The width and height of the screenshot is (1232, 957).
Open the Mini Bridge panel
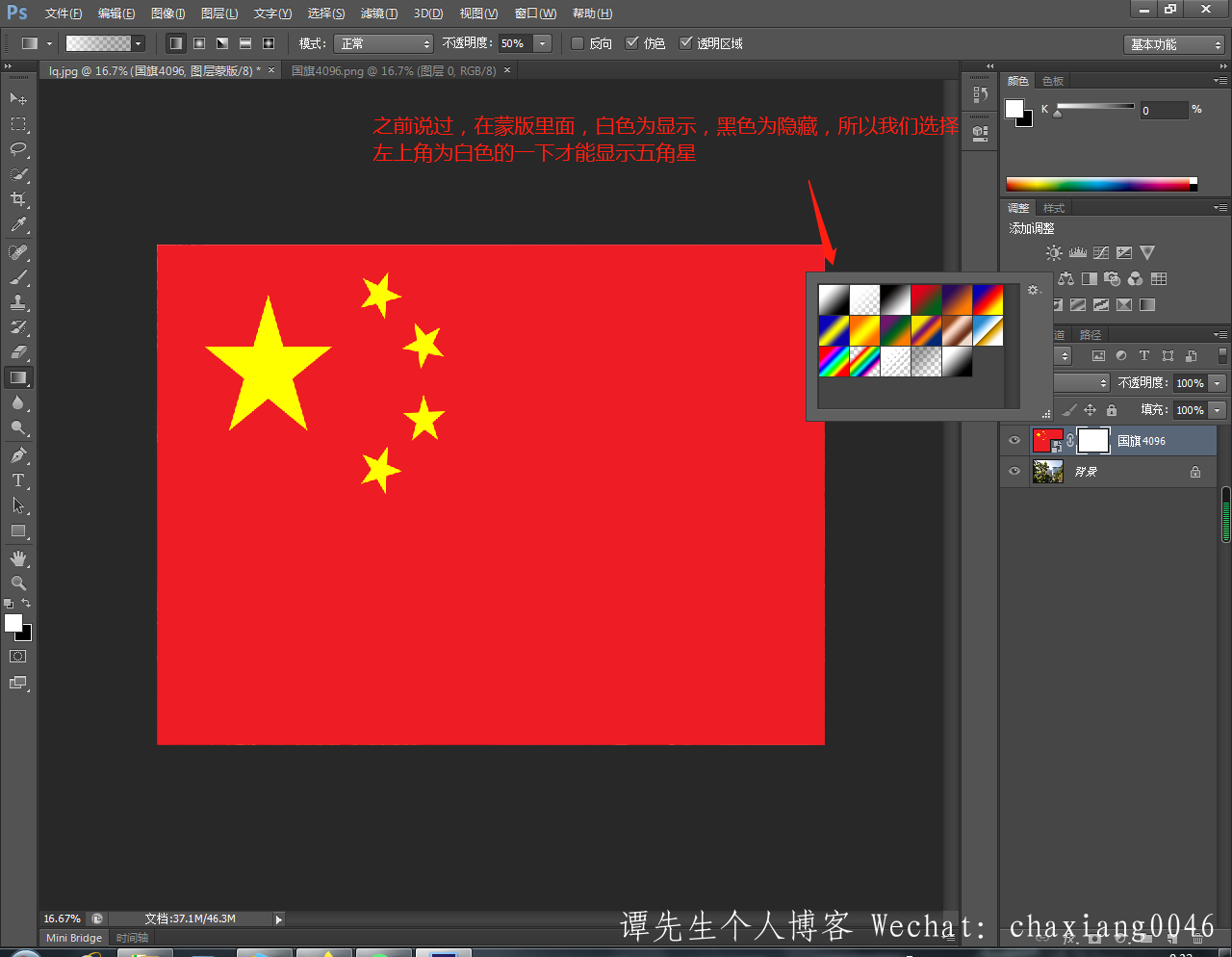click(74, 938)
